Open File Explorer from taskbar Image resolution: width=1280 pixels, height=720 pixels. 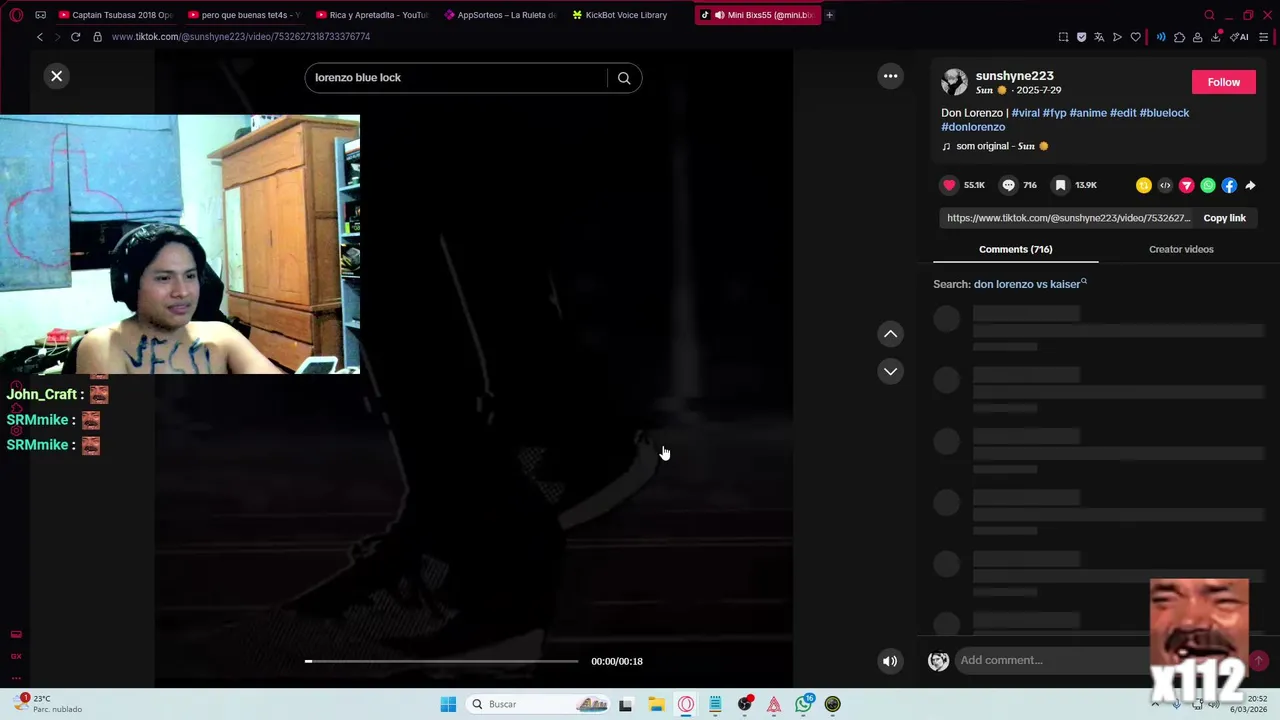[656, 704]
